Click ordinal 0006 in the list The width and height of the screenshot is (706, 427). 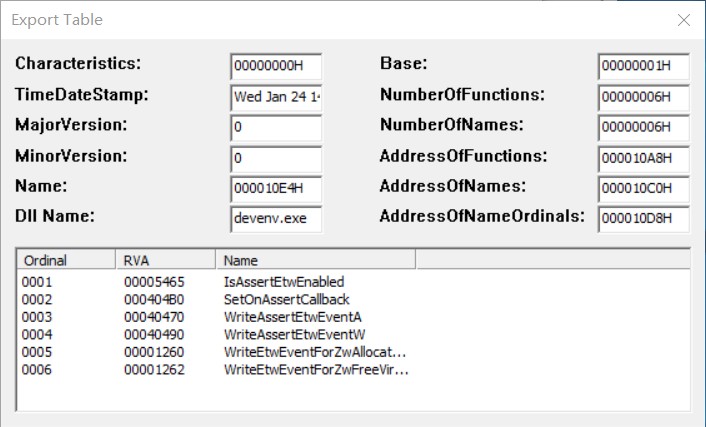37,370
